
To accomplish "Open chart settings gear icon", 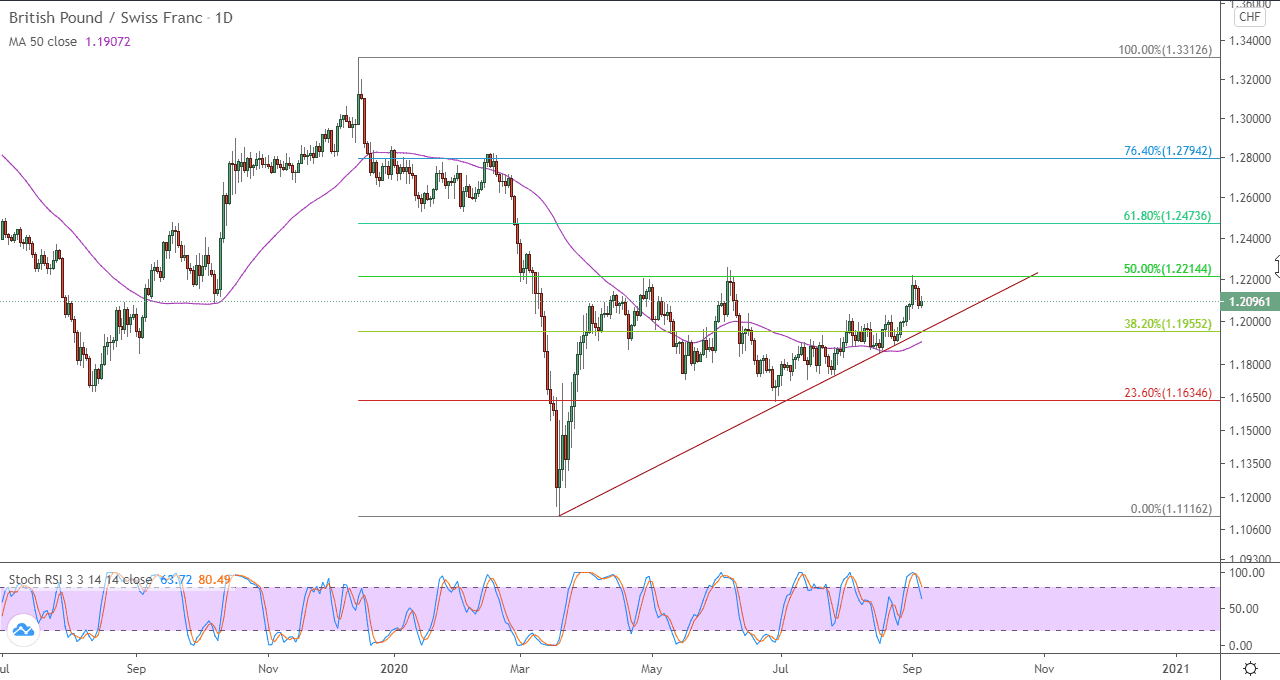I will (1250, 667).
